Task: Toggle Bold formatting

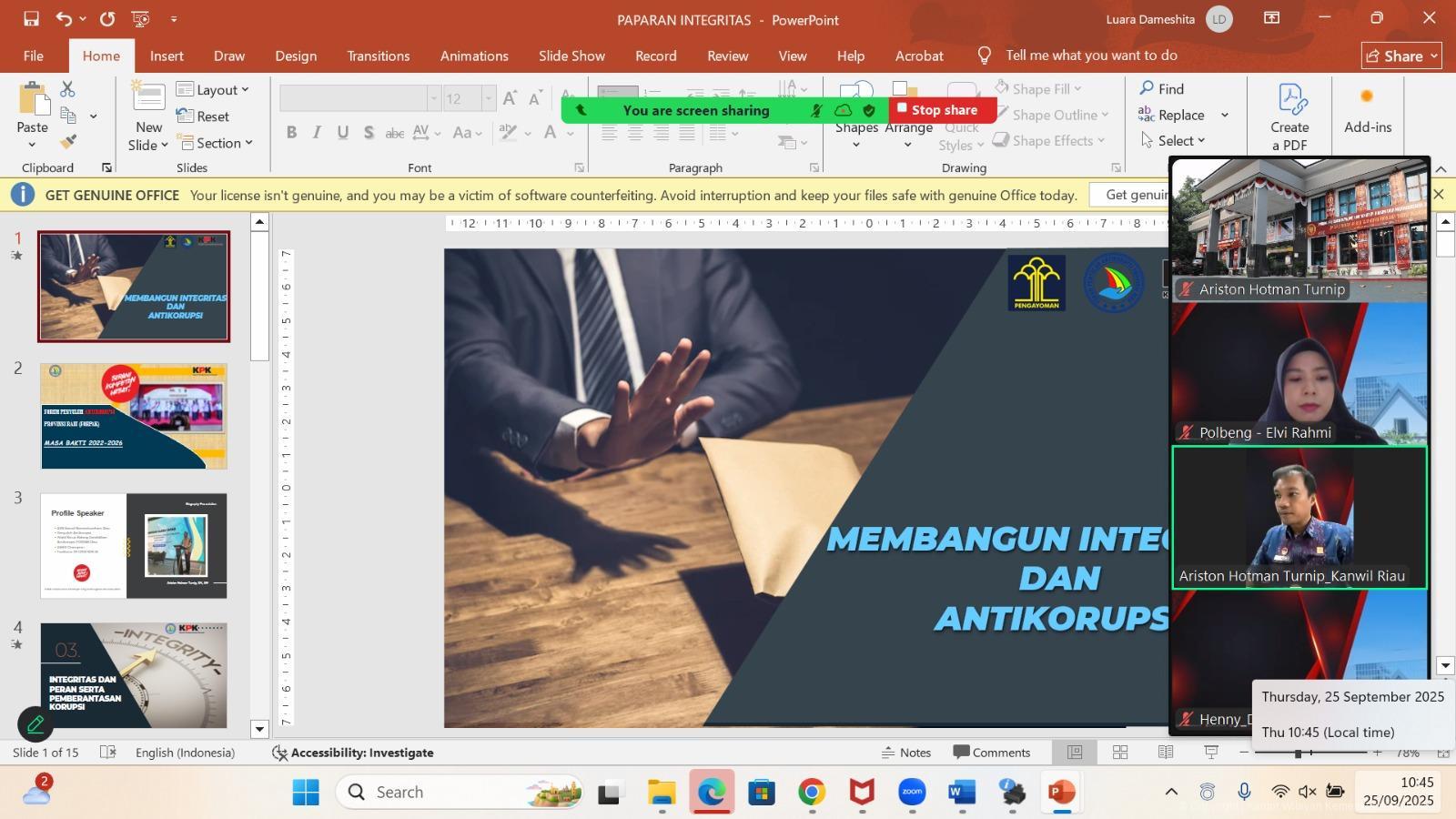Action: pyautogui.click(x=291, y=133)
